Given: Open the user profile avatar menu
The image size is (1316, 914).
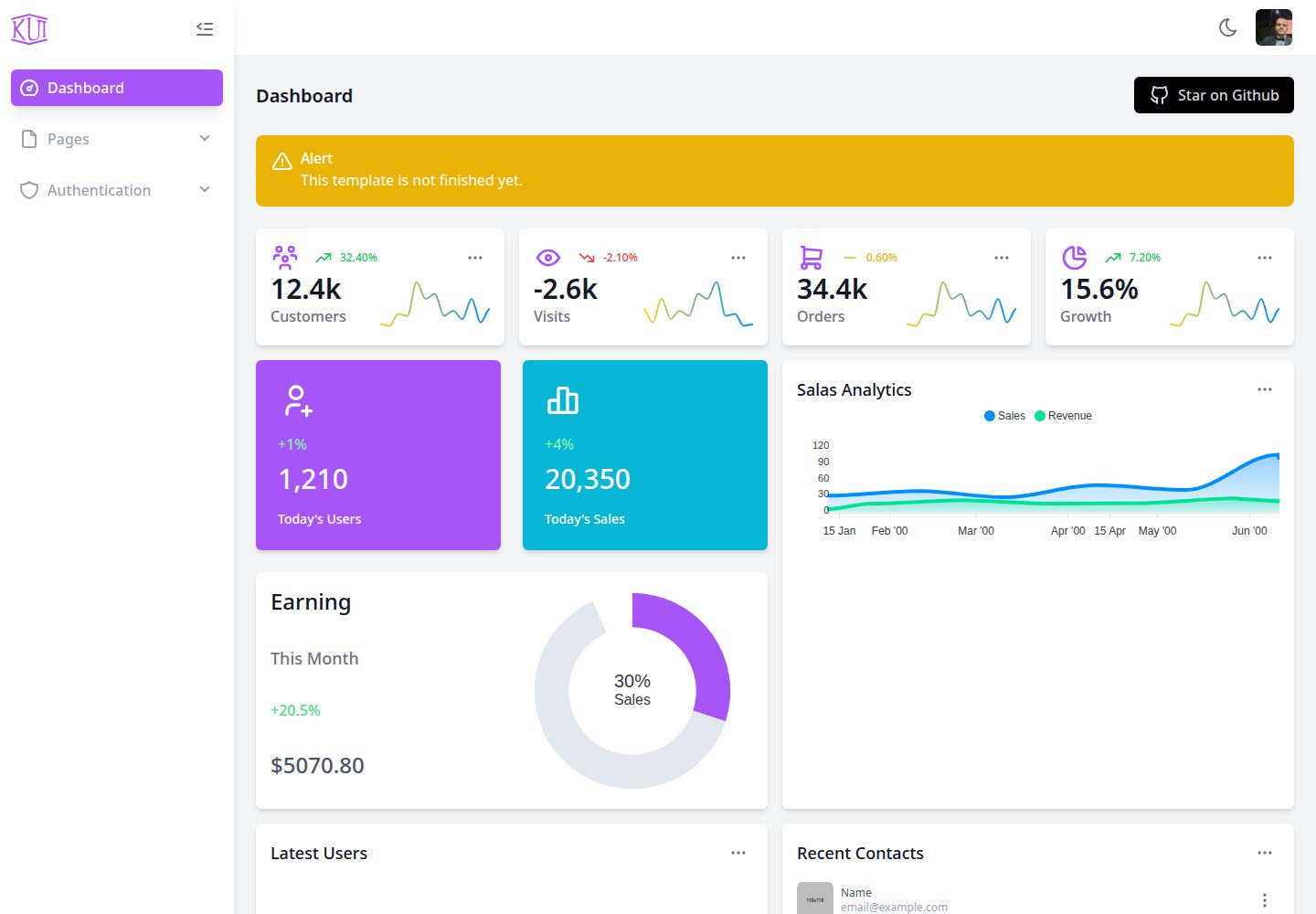Looking at the screenshot, I should point(1274,27).
